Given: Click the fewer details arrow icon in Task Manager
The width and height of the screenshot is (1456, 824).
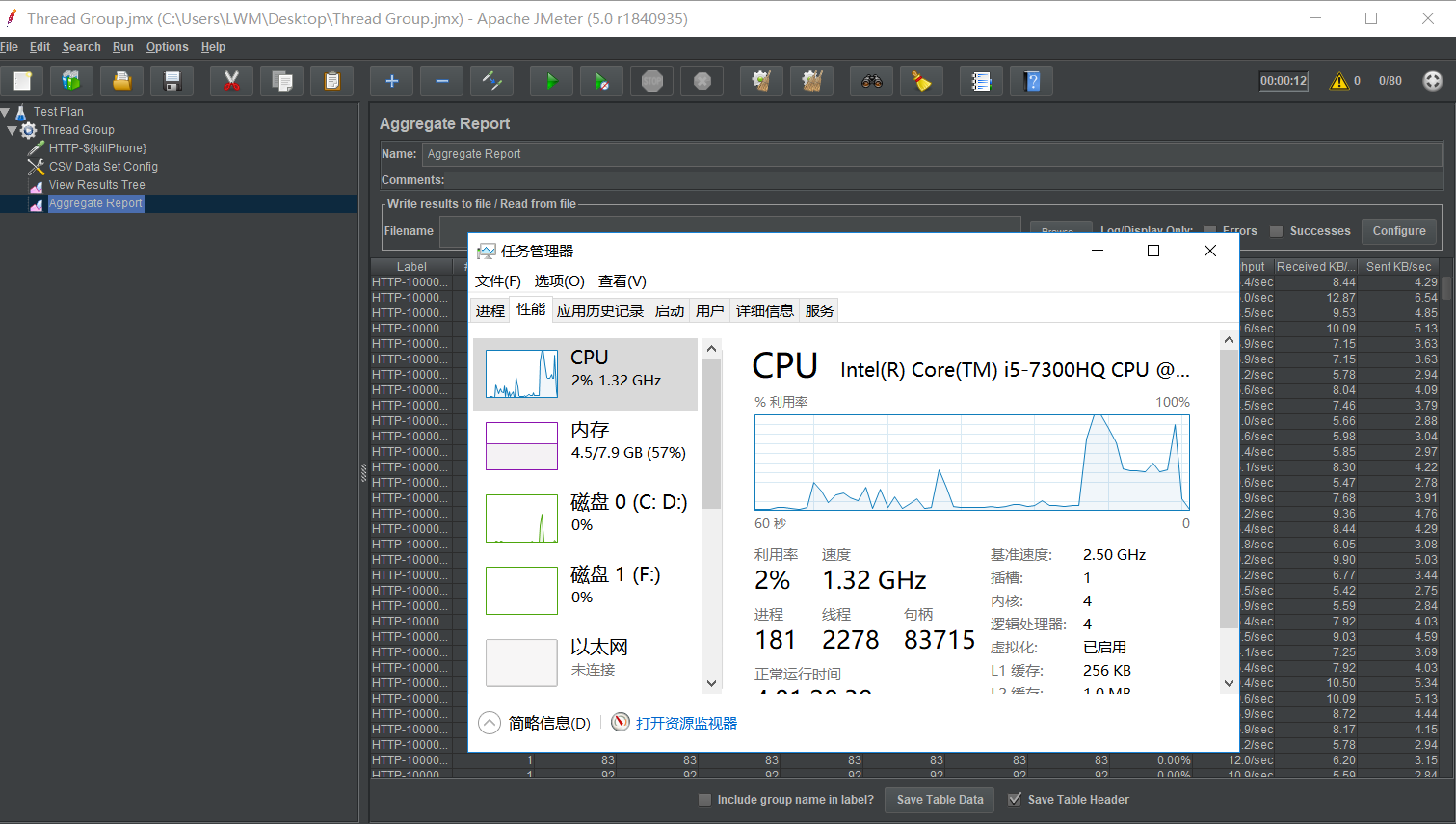Looking at the screenshot, I should click(x=490, y=723).
